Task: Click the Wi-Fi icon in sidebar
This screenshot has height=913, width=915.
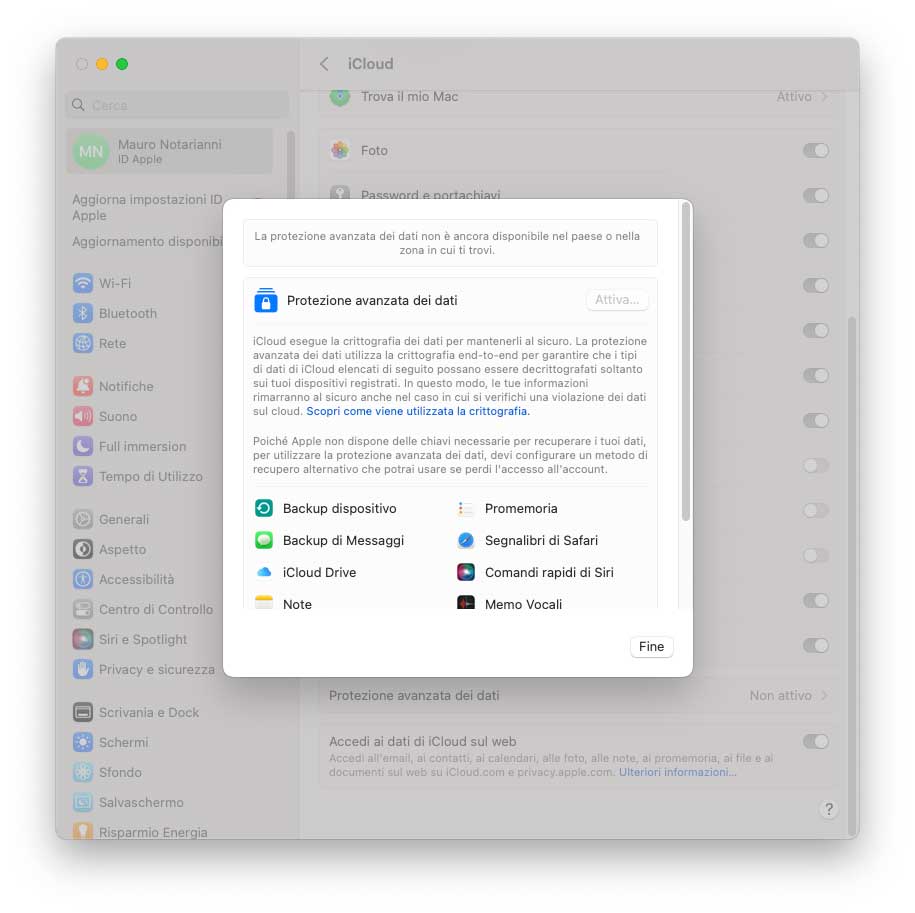Action: 83,284
